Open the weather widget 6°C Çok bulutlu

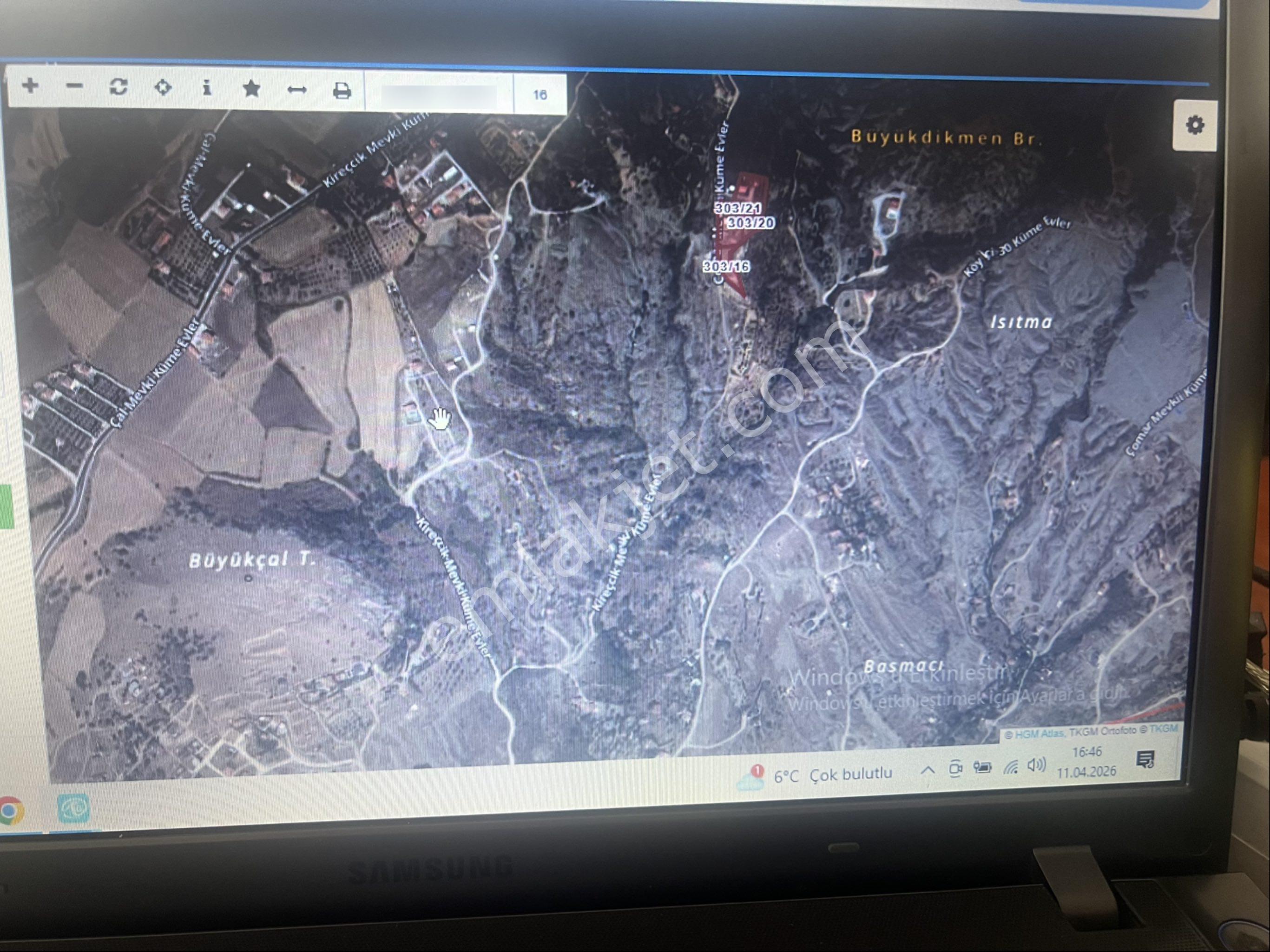pos(815,775)
